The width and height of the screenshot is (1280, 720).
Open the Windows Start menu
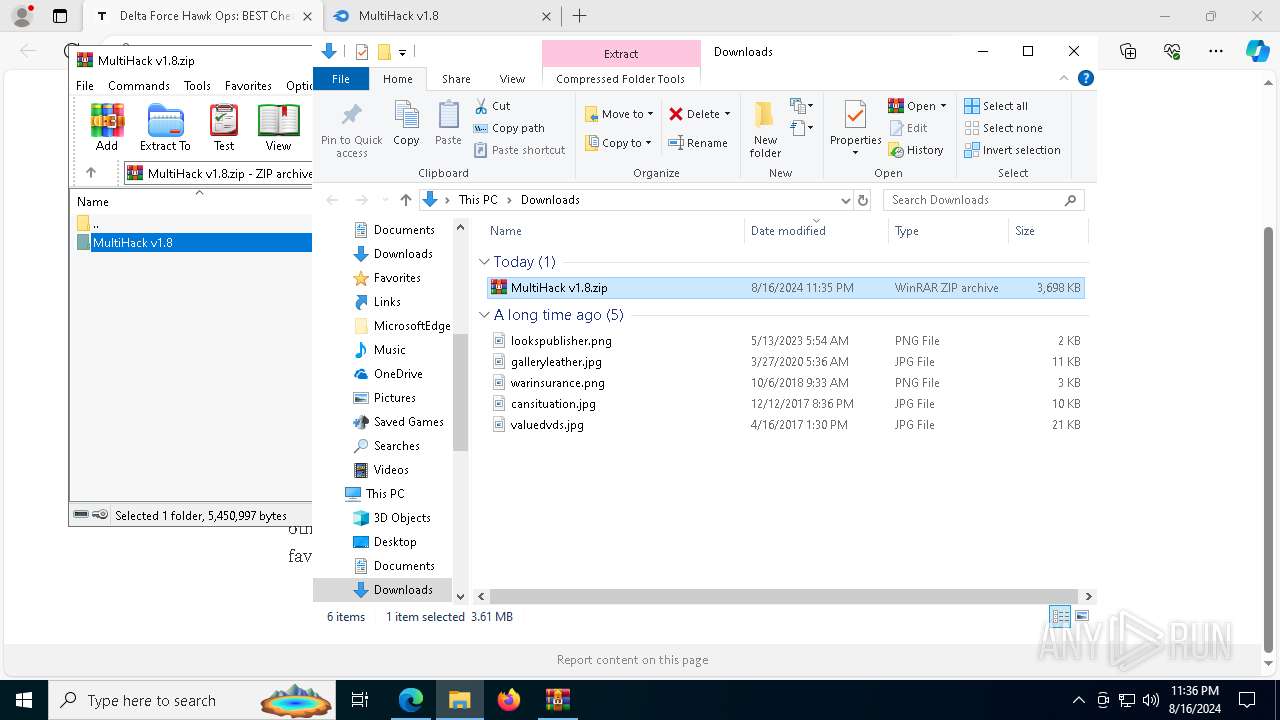[x=23, y=700]
